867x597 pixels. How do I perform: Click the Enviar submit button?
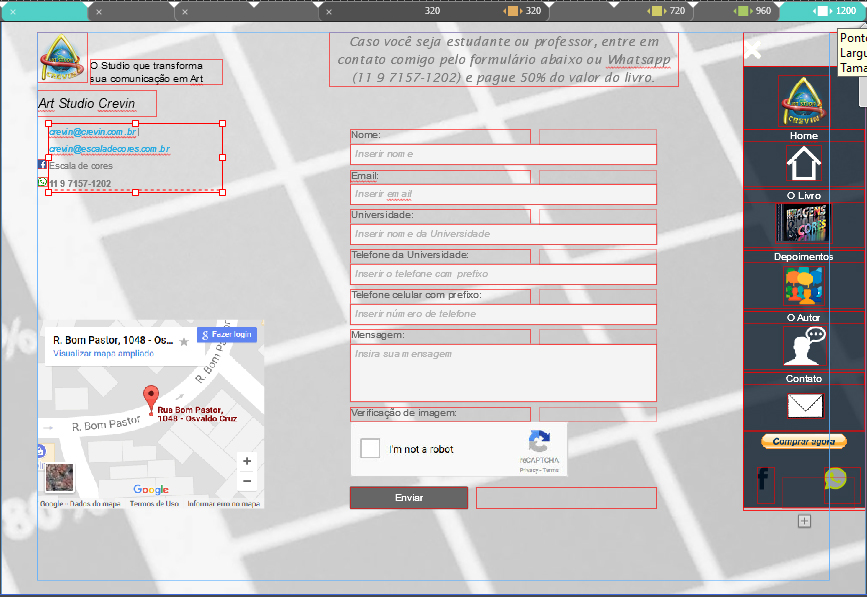coord(409,498)
